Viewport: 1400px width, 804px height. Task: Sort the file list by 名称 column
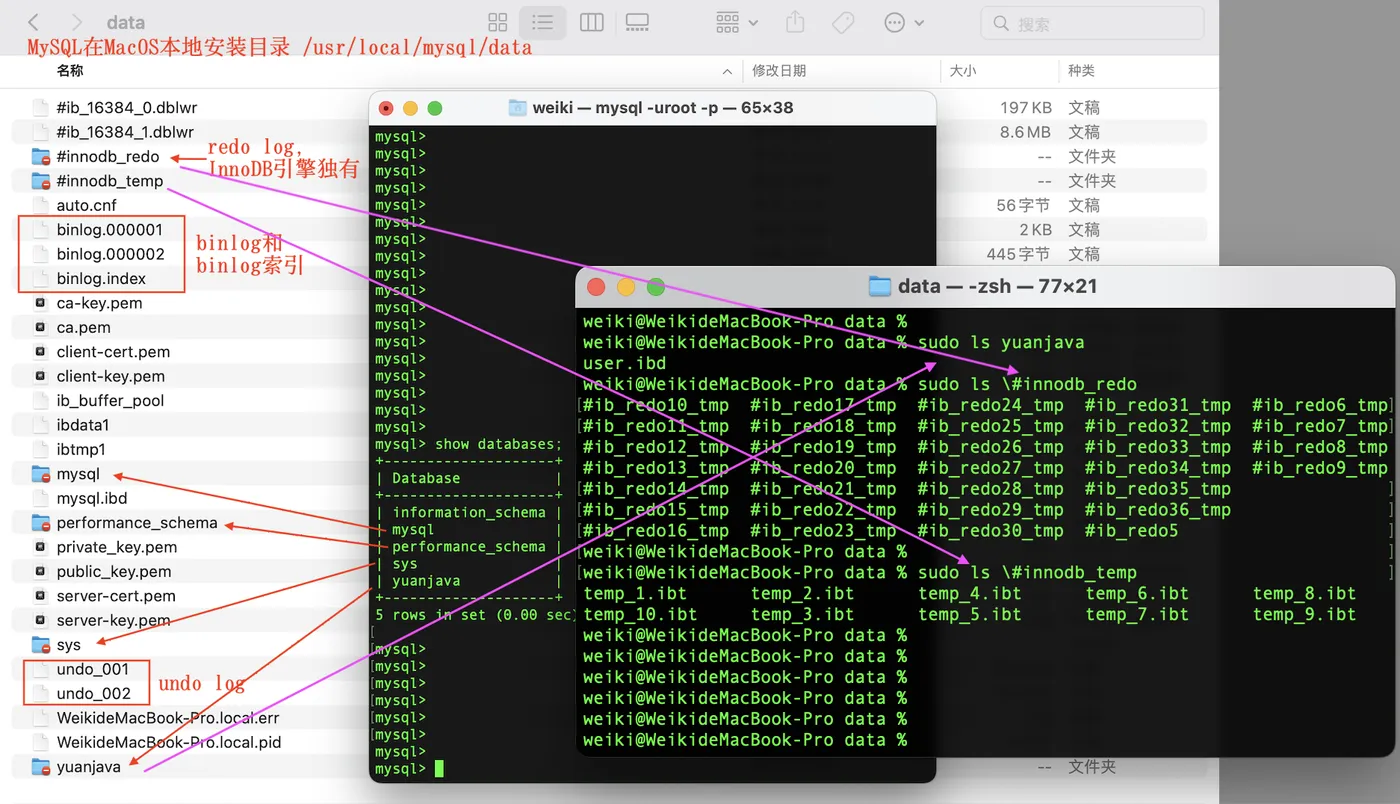tap(70, 71)
